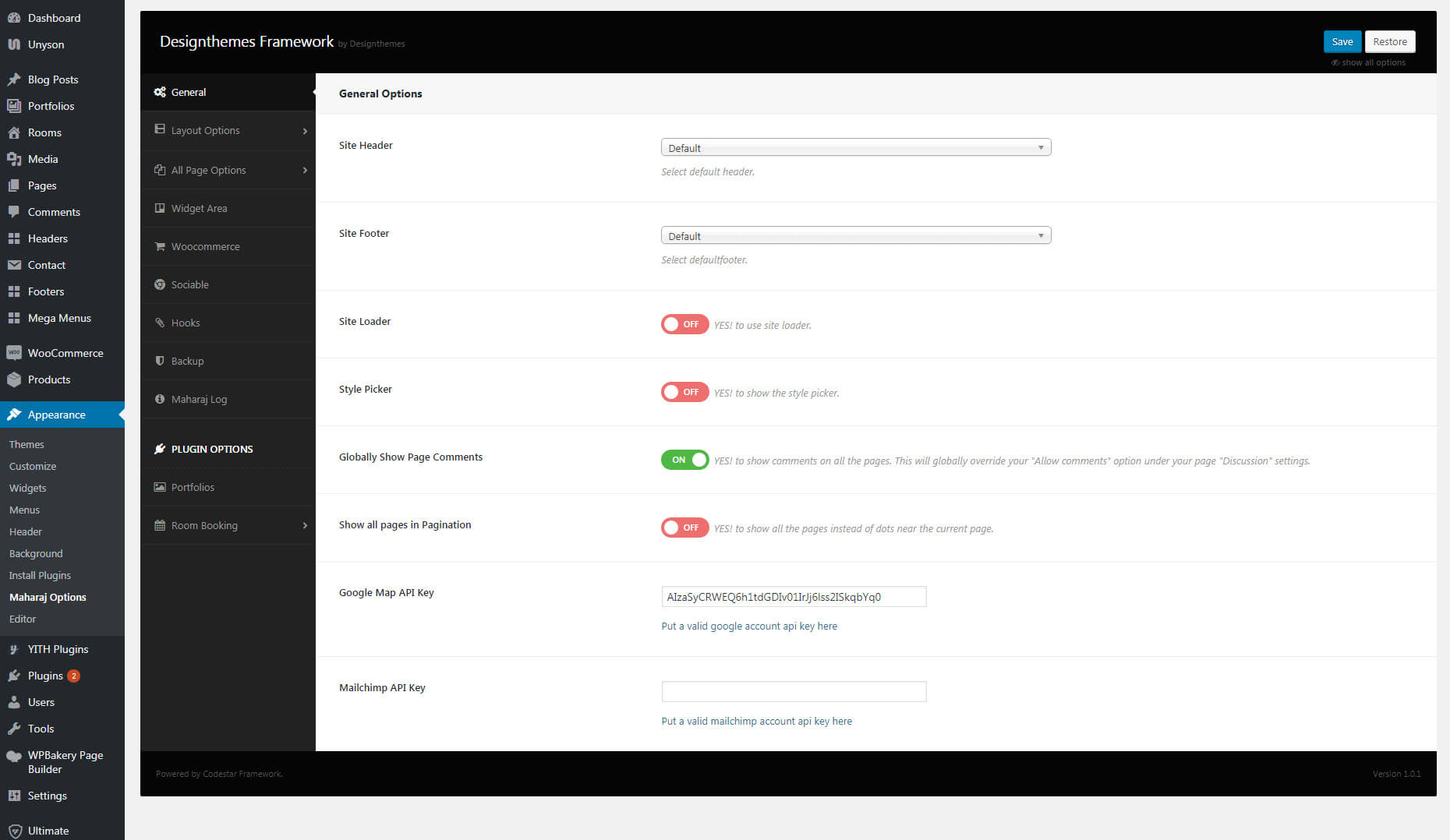View the Maharaj Log
The width and height of the screenshot is (1450, 840).
click(x=198, y=399)
